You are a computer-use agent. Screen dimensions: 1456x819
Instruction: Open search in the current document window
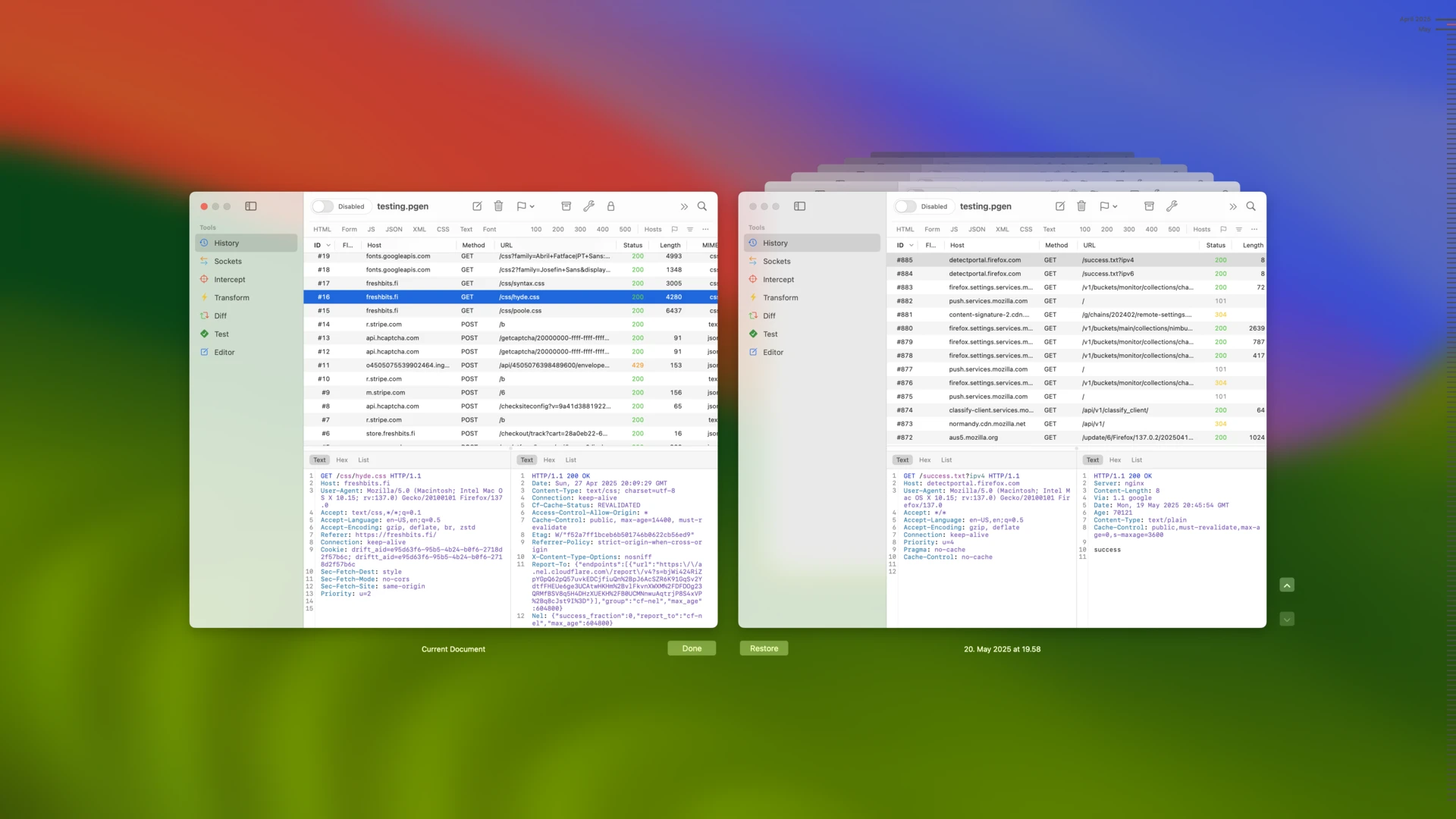click(x=702, y=206)
